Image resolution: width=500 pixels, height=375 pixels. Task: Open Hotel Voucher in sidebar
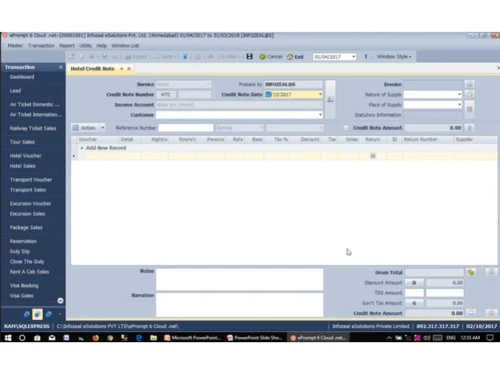click(x=26, y=156)
